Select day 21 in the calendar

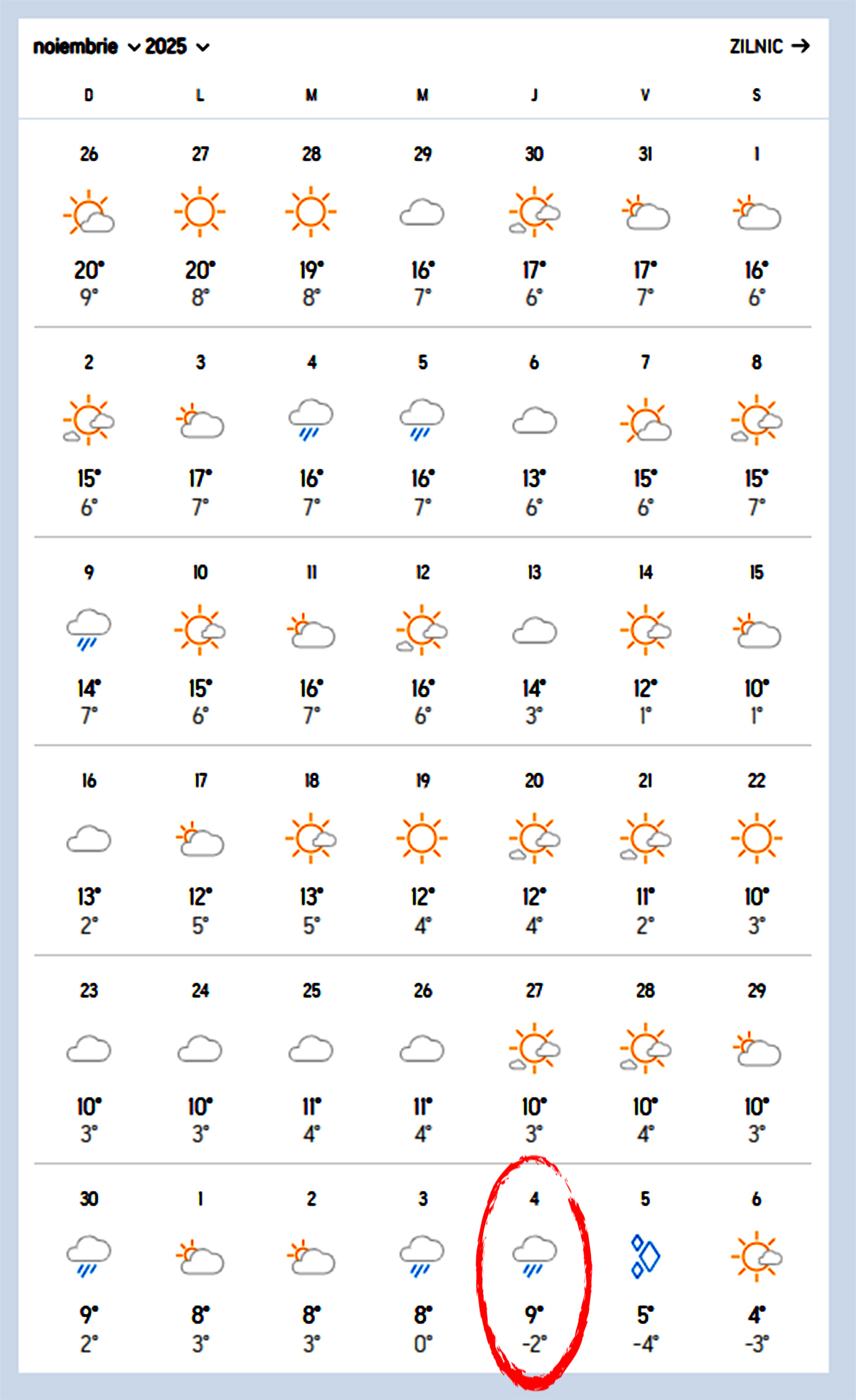(645, 781)
